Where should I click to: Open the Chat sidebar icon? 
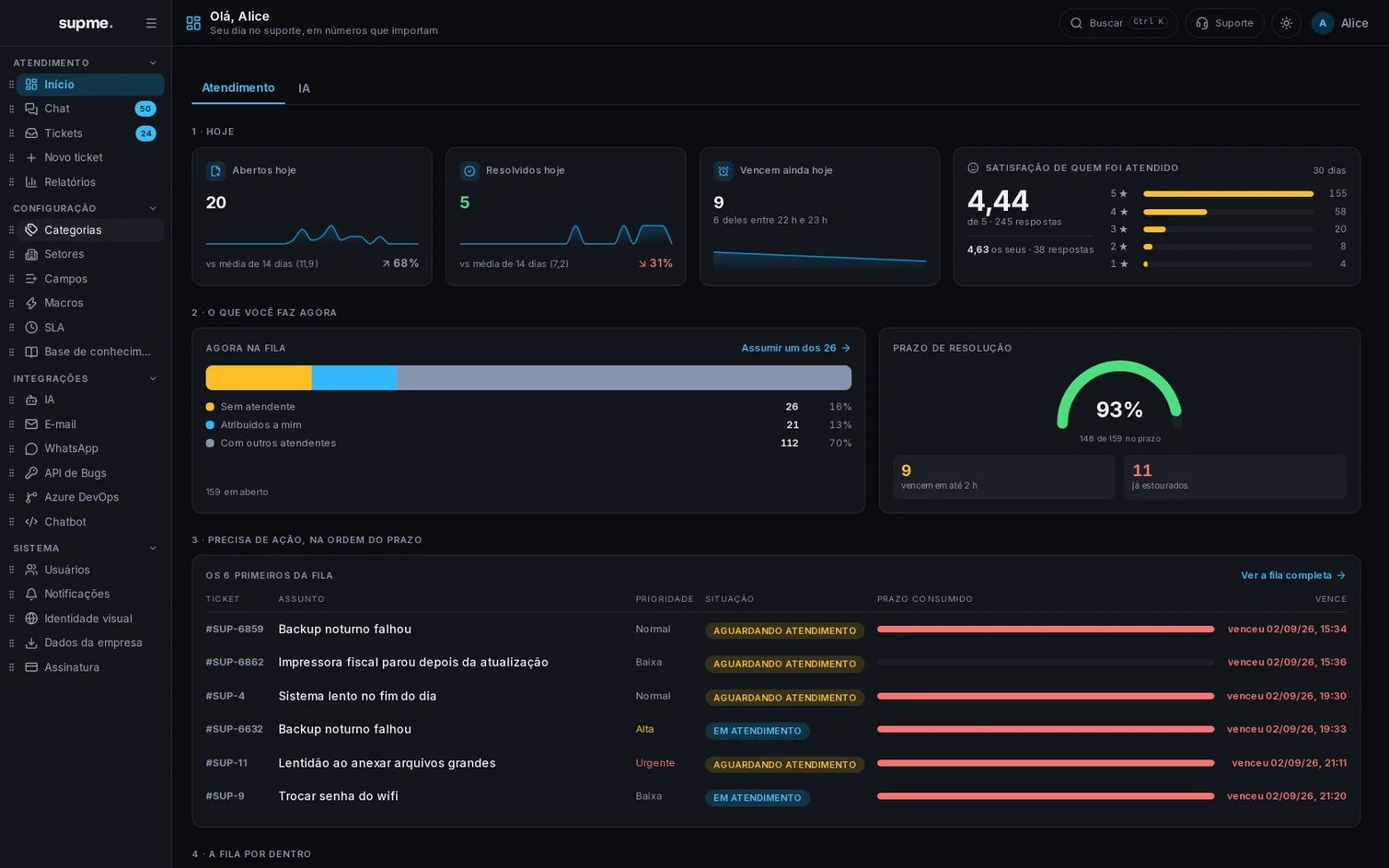click(x=31, y=109)
